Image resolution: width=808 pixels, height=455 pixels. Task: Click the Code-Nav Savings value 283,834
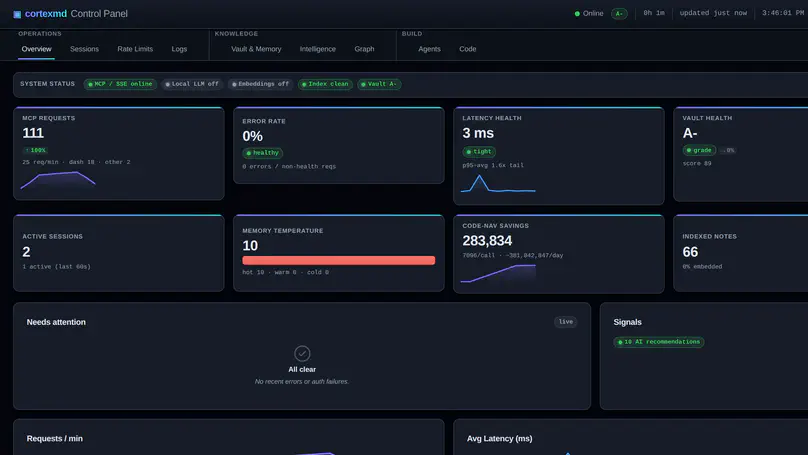[487, 241]
